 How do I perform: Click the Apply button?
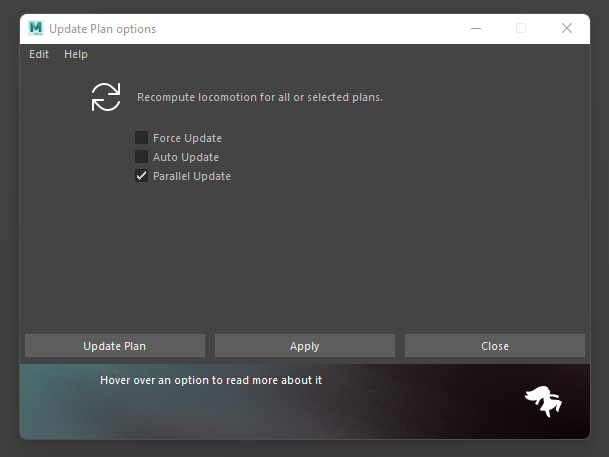304,346
